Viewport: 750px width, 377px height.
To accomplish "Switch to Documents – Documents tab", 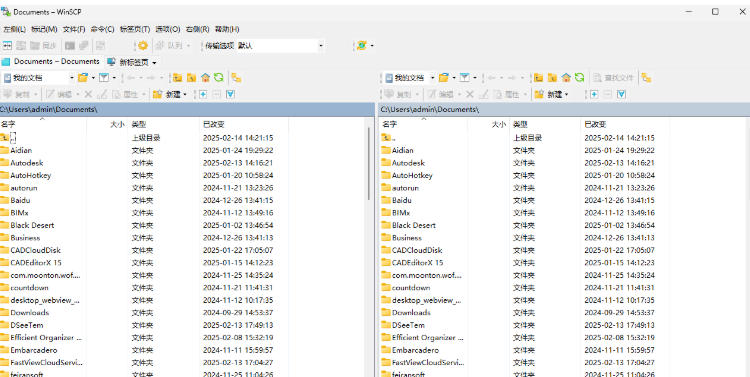I will coord(51,62).
